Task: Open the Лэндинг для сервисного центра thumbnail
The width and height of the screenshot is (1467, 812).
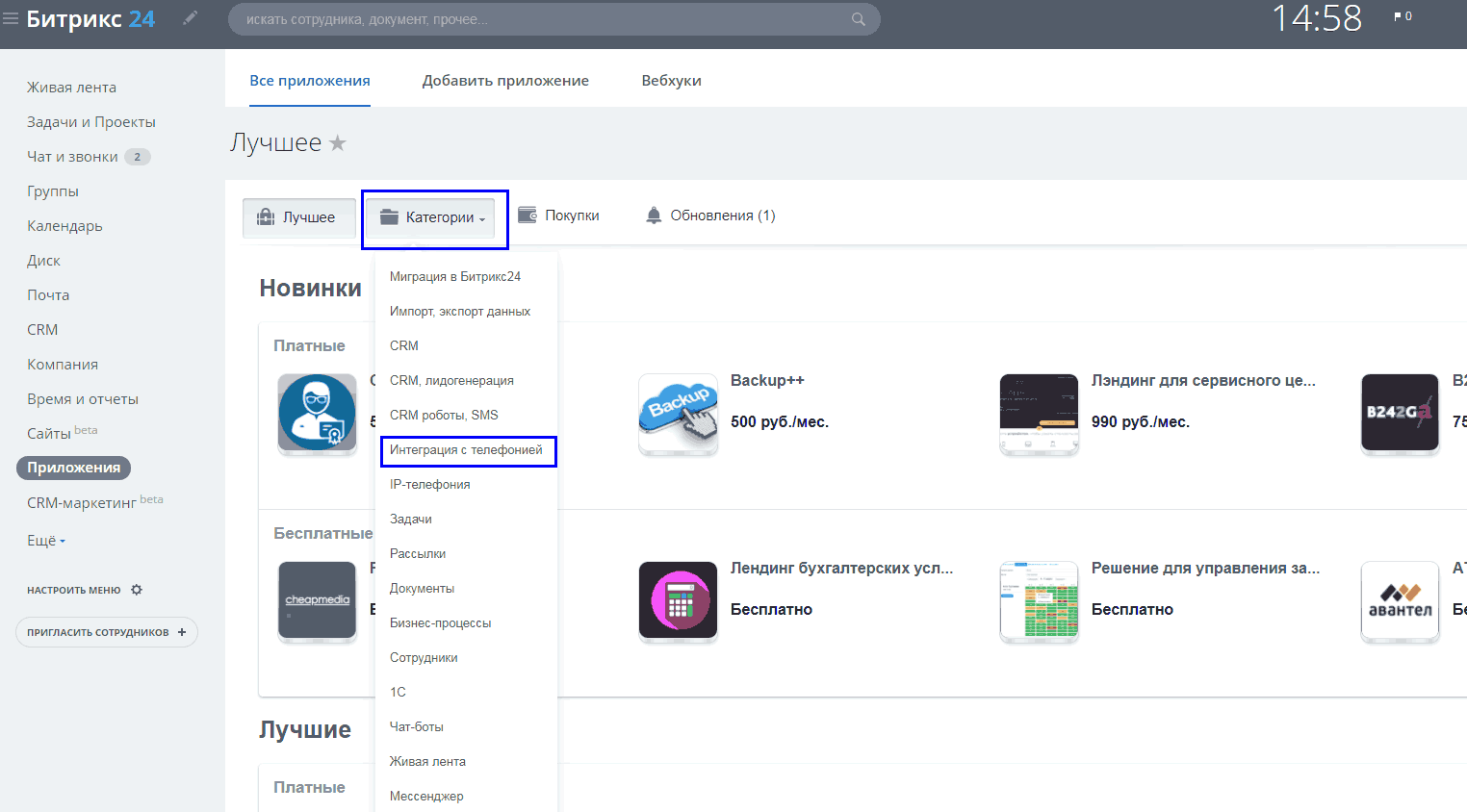Action: 1039,414
